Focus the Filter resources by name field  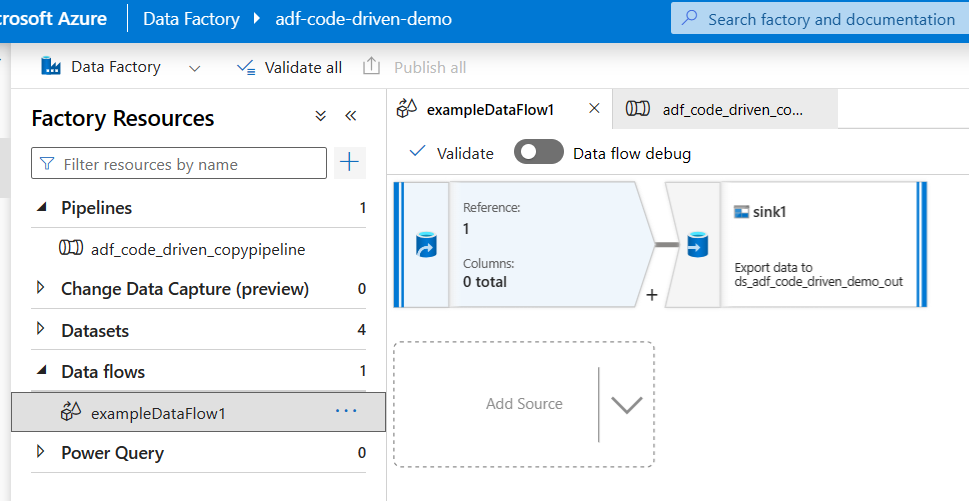pos(179,164)
